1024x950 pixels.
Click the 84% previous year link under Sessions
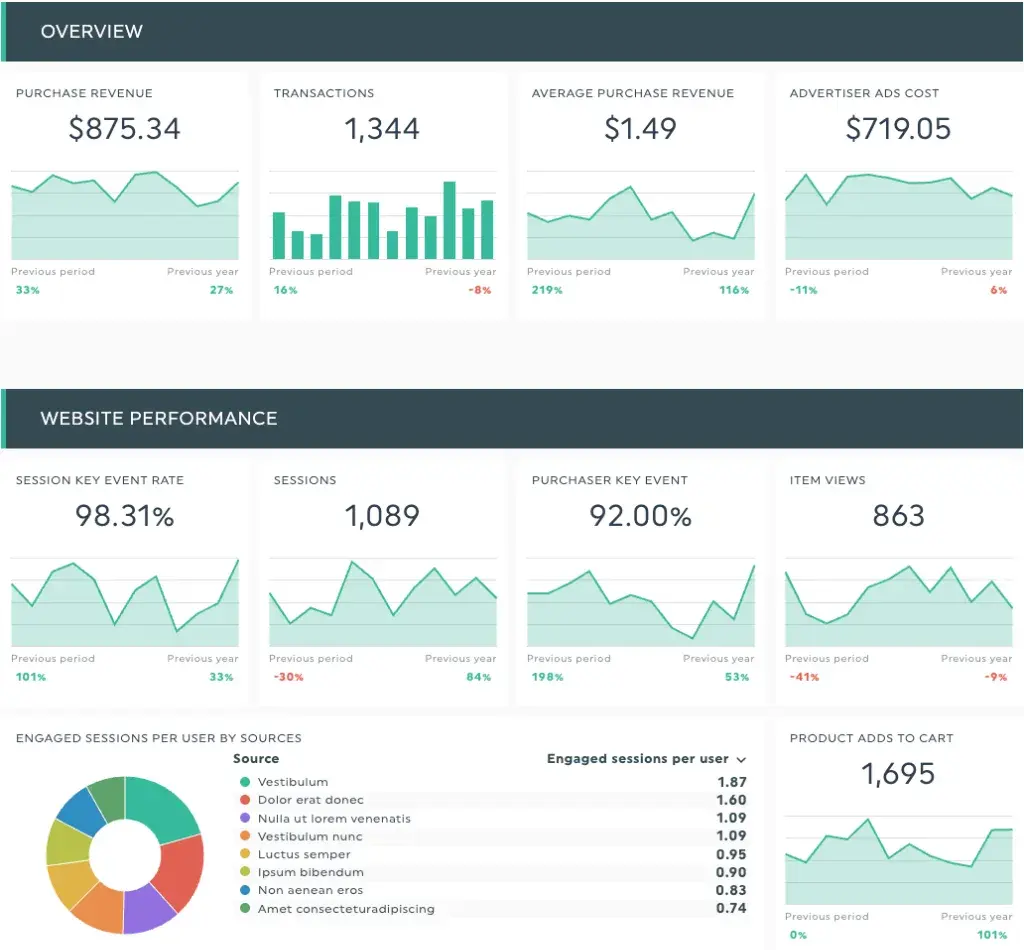pos(478,677)
